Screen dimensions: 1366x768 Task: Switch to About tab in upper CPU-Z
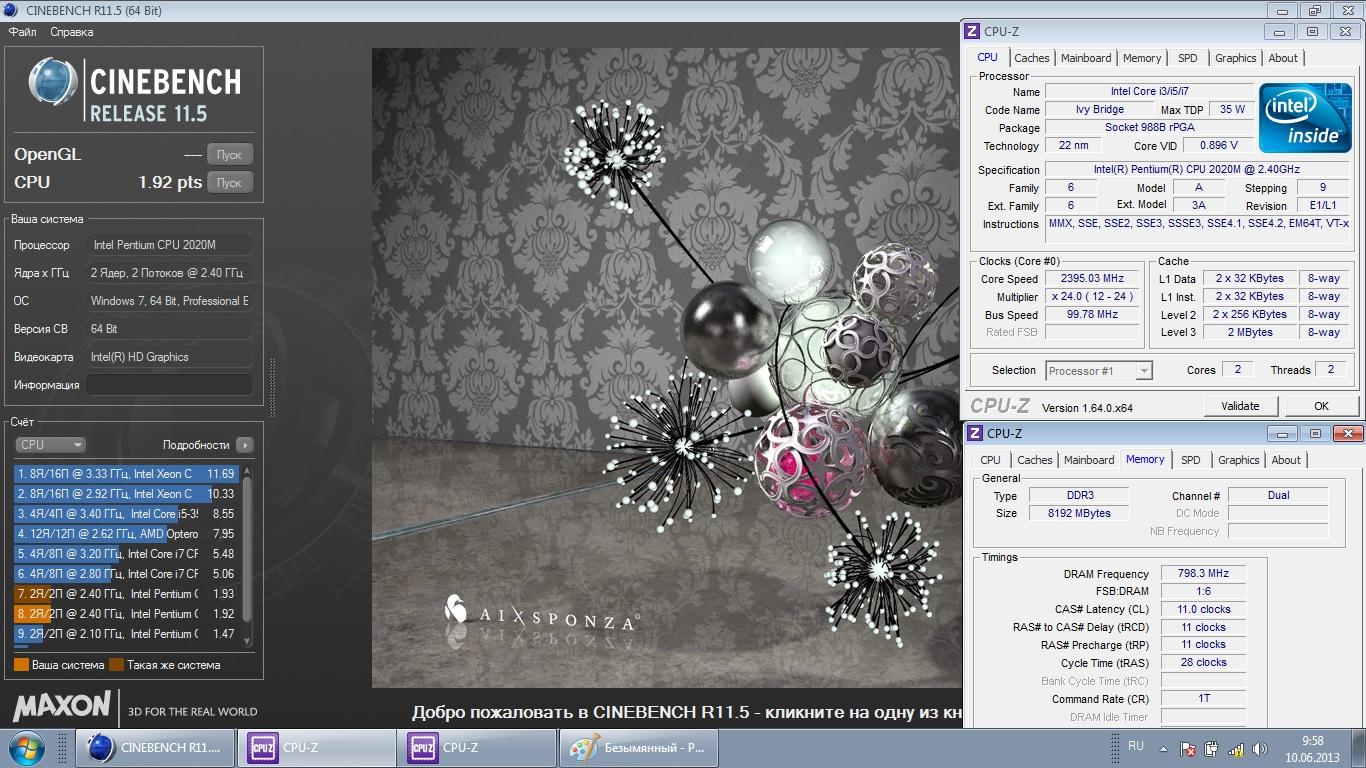pyautogui.click(x=1283, y=58)
